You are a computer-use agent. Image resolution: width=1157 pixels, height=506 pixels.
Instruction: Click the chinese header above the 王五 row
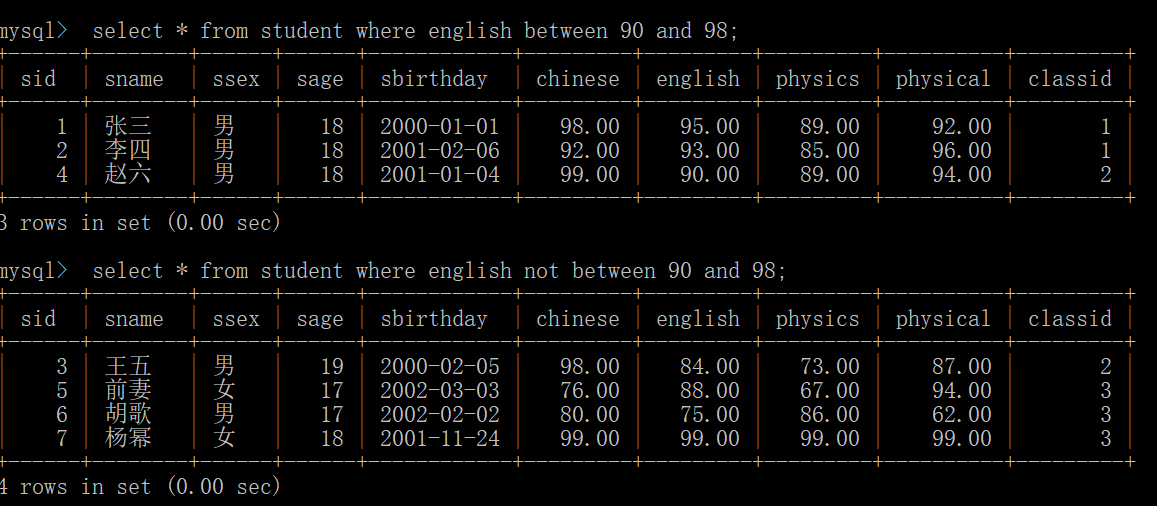[578, 319]
